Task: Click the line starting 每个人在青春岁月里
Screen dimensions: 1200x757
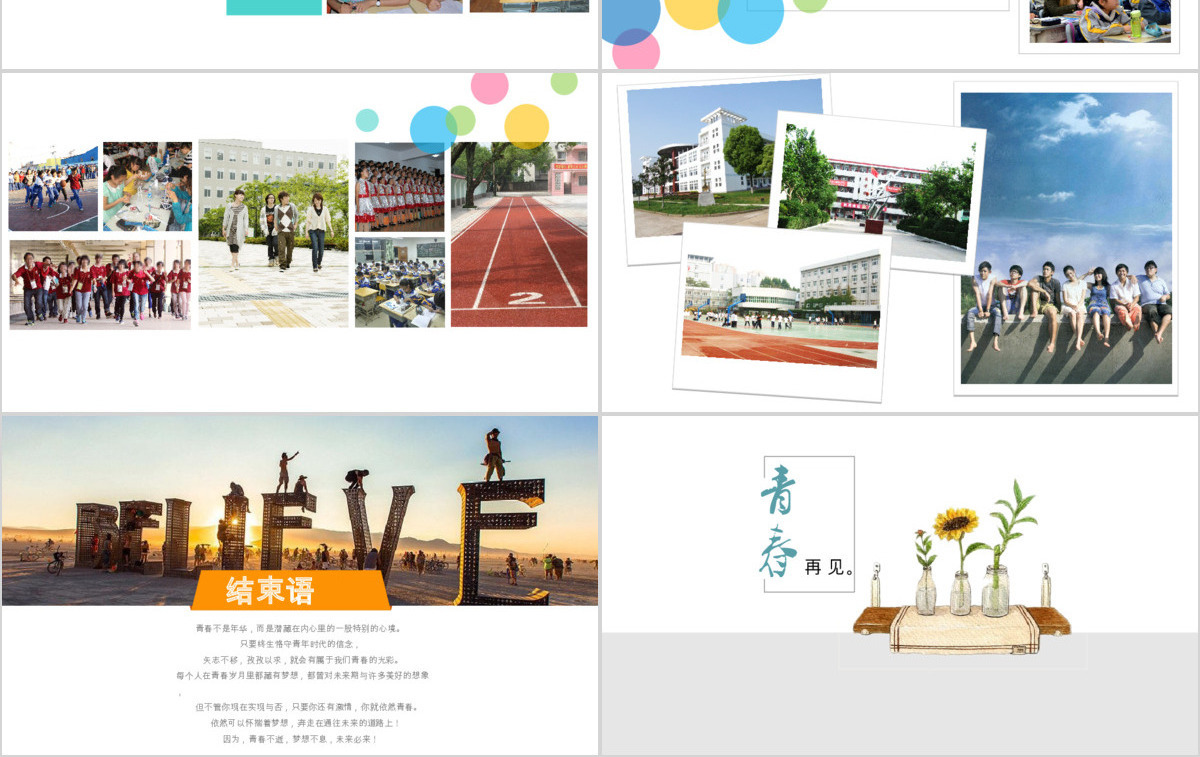Action: (302, 676)
